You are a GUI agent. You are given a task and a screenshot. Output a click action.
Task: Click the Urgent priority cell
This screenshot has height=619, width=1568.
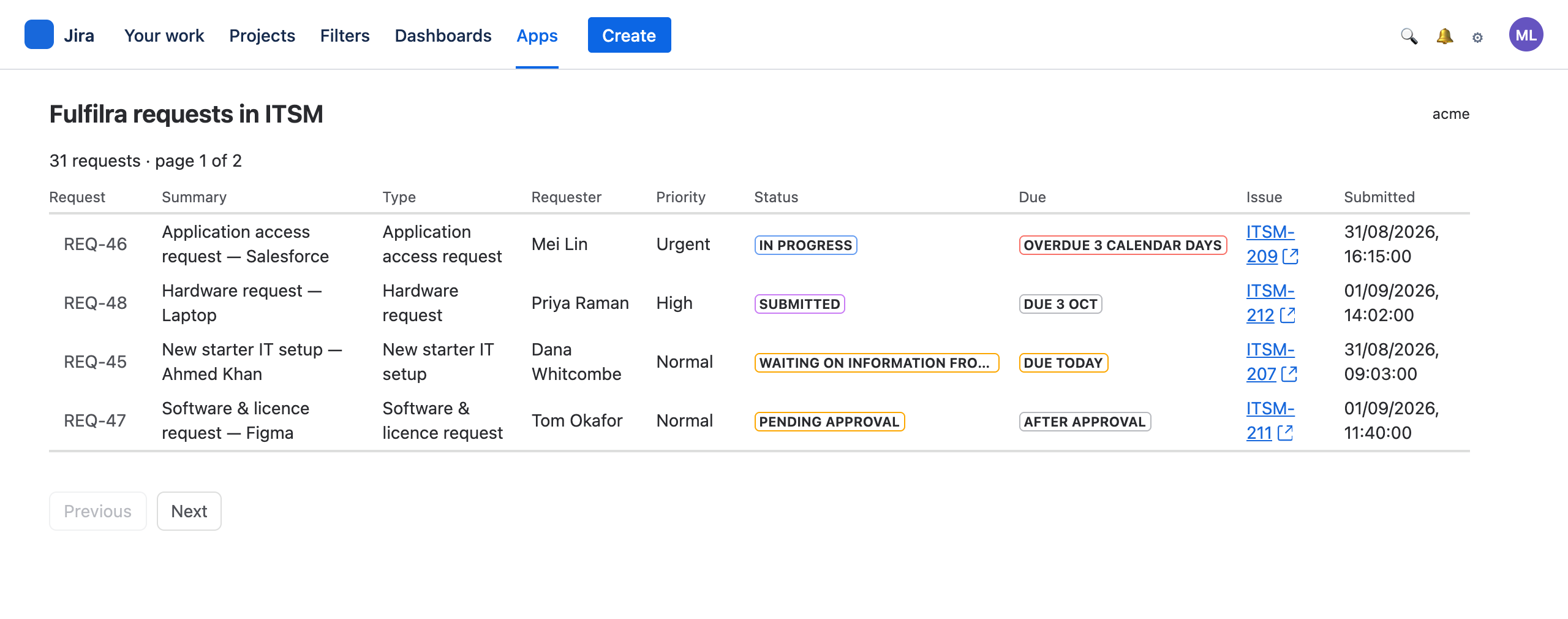pyautogui.click(x=683, y=244)
